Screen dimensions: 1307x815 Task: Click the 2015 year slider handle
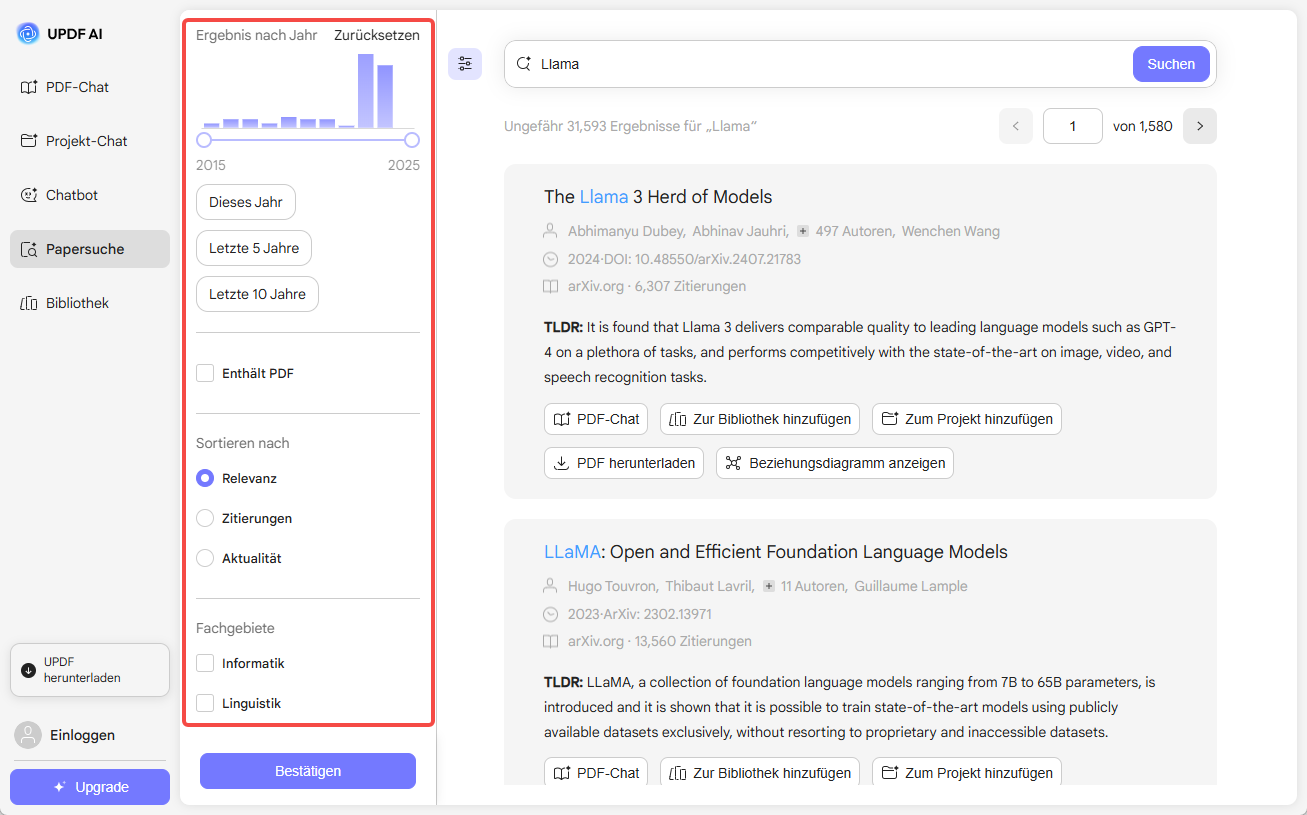pyautogui.click(x=204, y=140)
